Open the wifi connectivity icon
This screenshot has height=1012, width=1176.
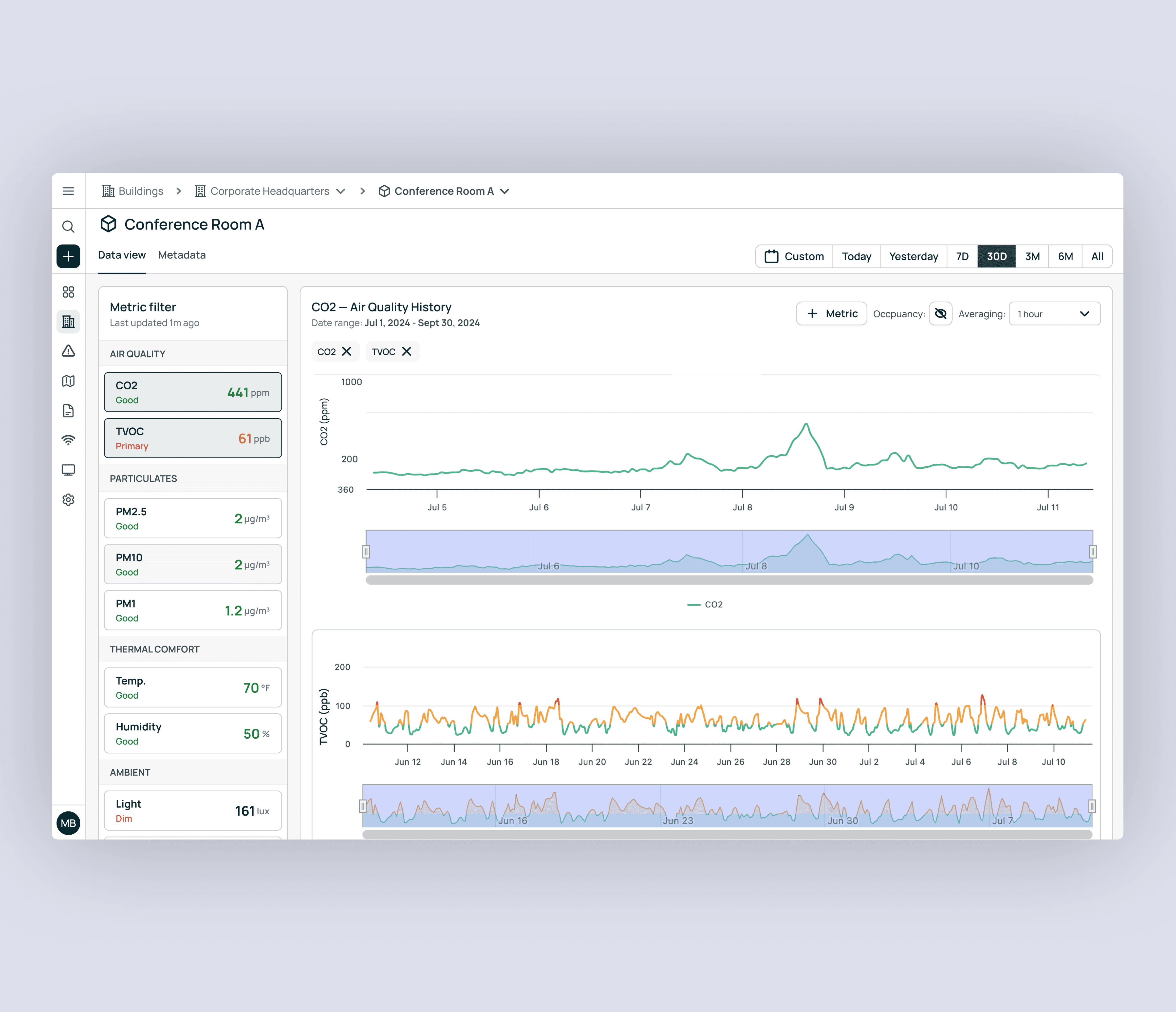[68, 440]
